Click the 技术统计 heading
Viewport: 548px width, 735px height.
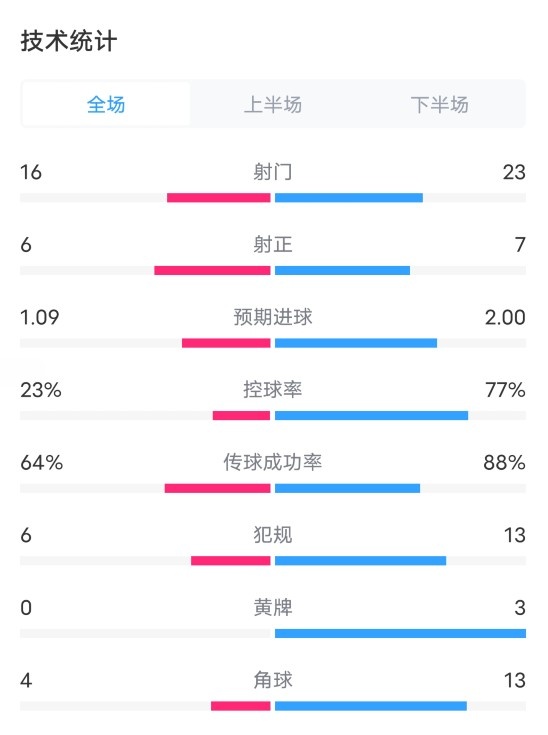pyautogui.click(x=68, y=41)
